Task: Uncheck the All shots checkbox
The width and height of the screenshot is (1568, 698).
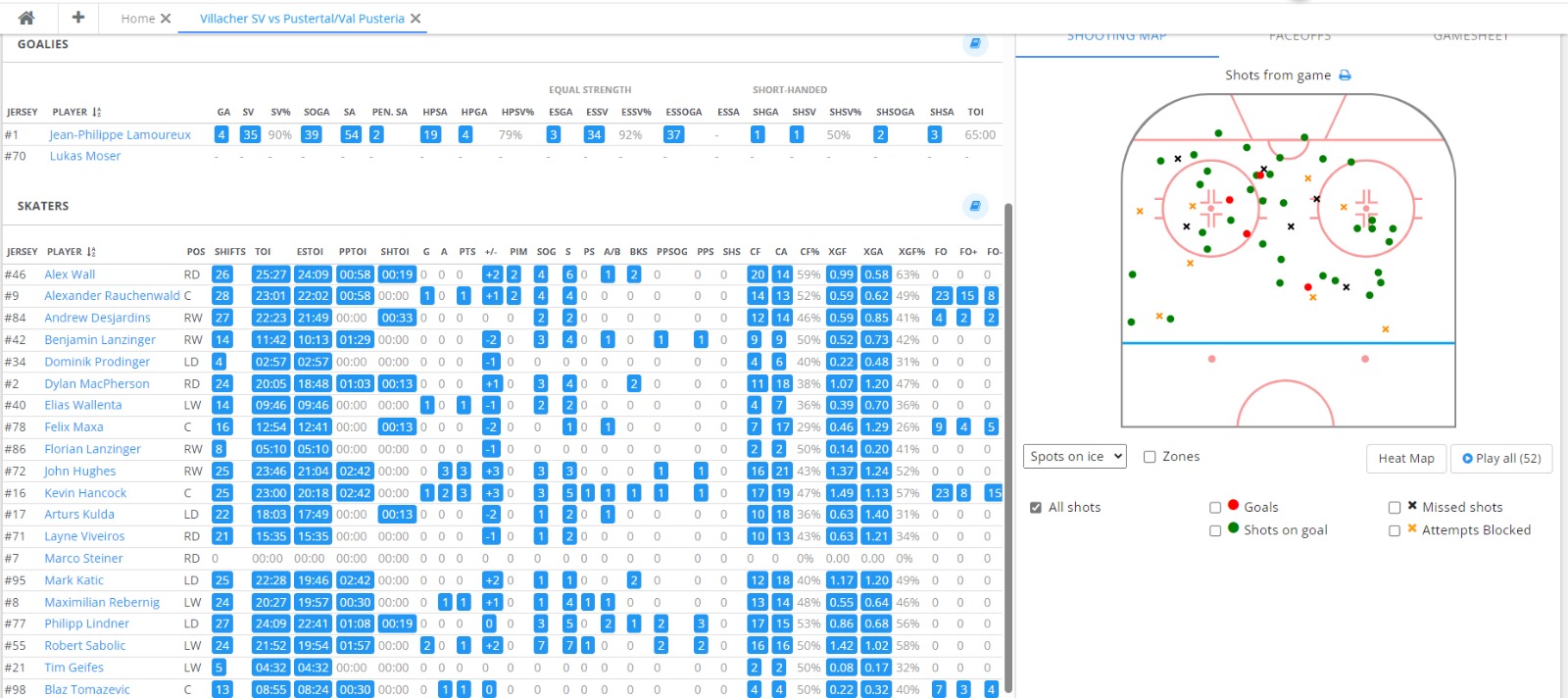Action: point(1036,508)
